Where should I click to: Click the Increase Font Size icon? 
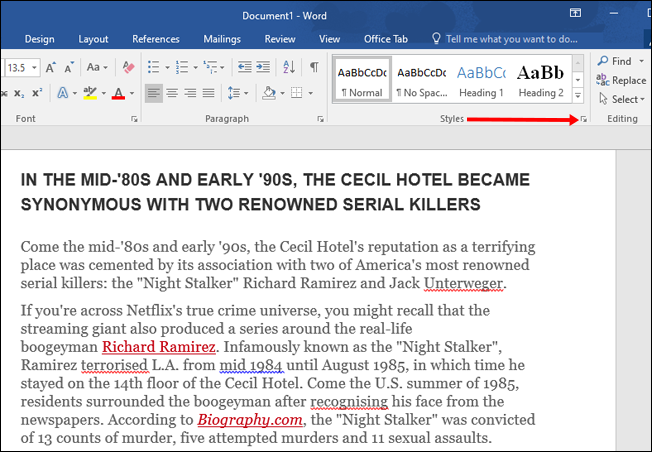[51, 67]
